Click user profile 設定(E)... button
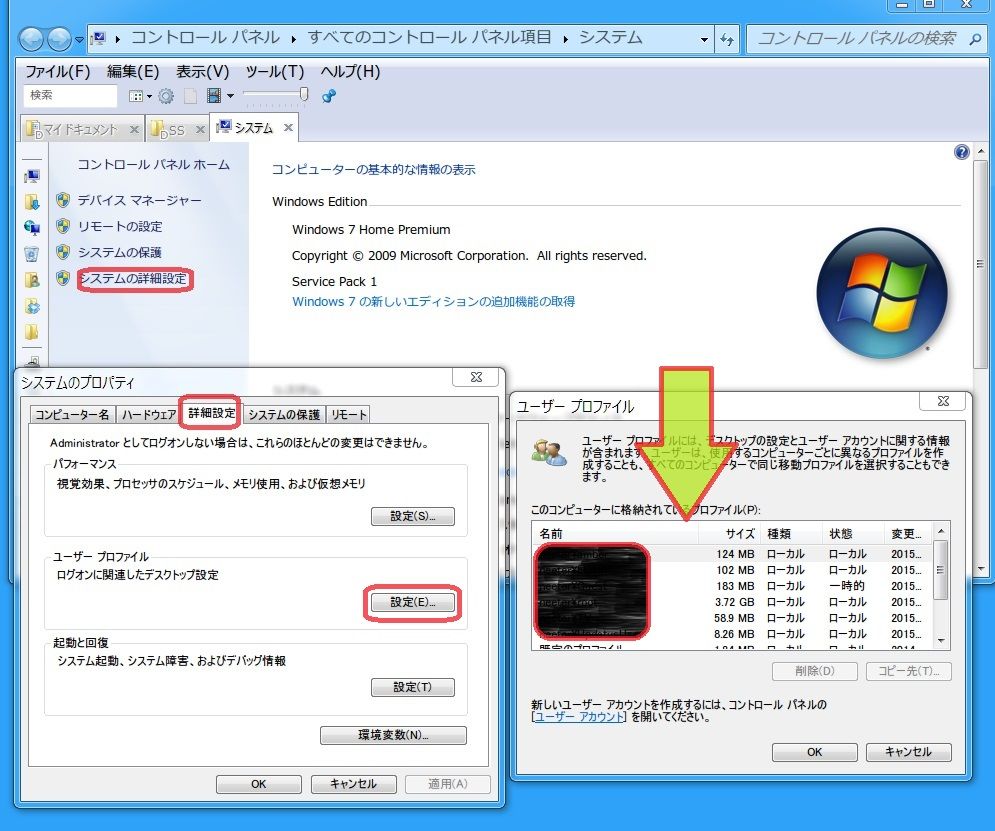This screenshot has width=995, height=831. click(x=412, y=602)
